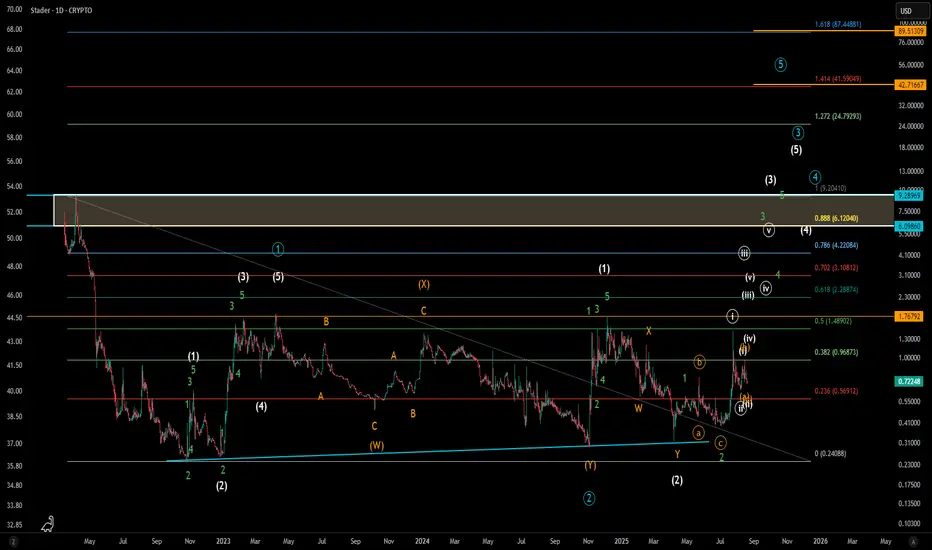Screen dimensions: 932x550
Task: Click the '1.272 (24.79293)' Fib label
Action: [x=837, y=116]
